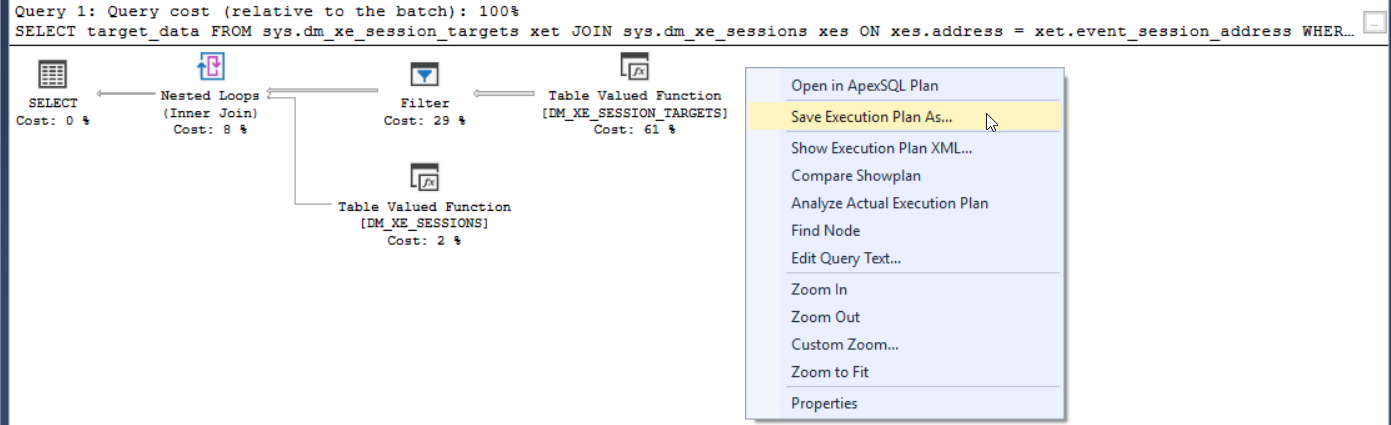Screen dimensions: 1391x425
Task: Click the SELECT operator icon
Action: (52, 75)
